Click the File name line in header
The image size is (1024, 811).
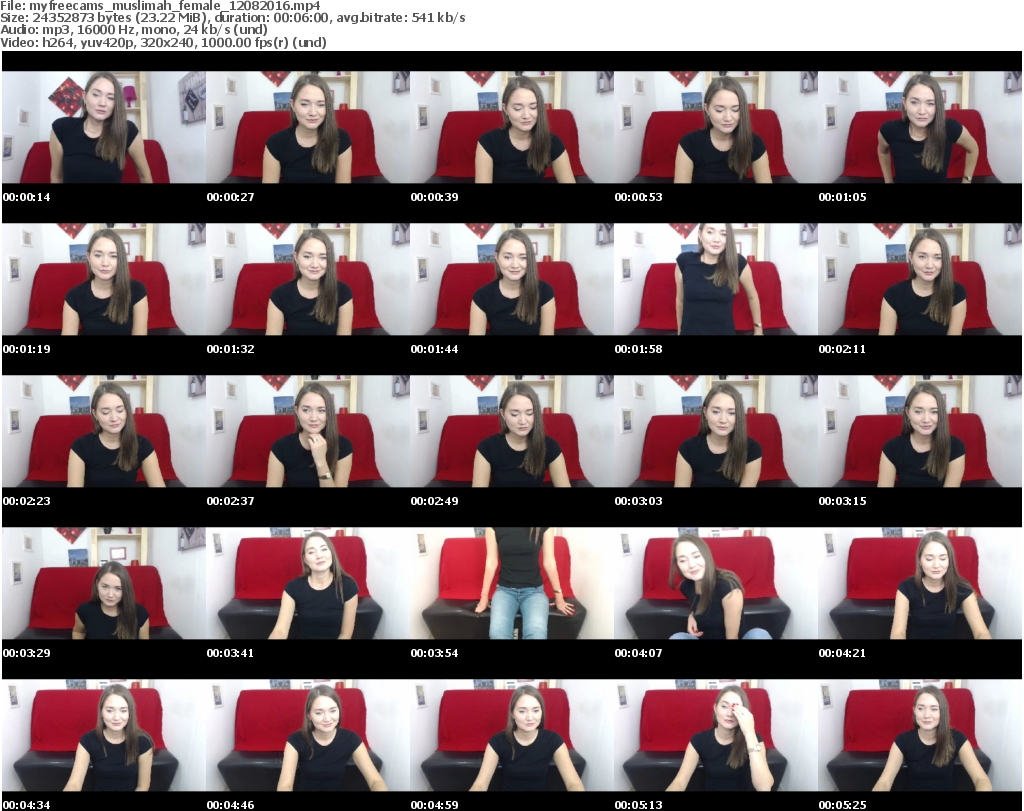click(160, 6)
